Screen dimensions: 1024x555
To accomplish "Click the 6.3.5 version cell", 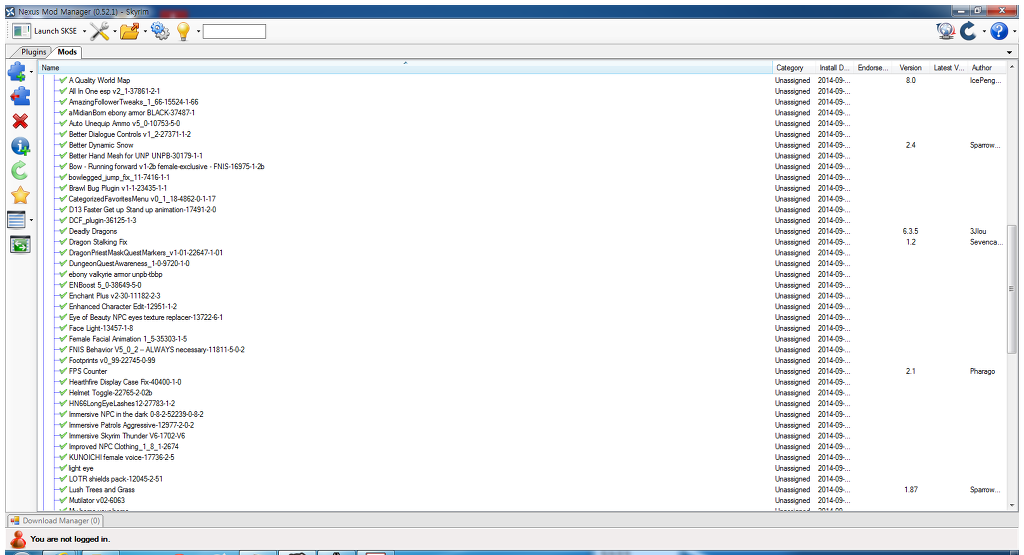I will 910,231.
